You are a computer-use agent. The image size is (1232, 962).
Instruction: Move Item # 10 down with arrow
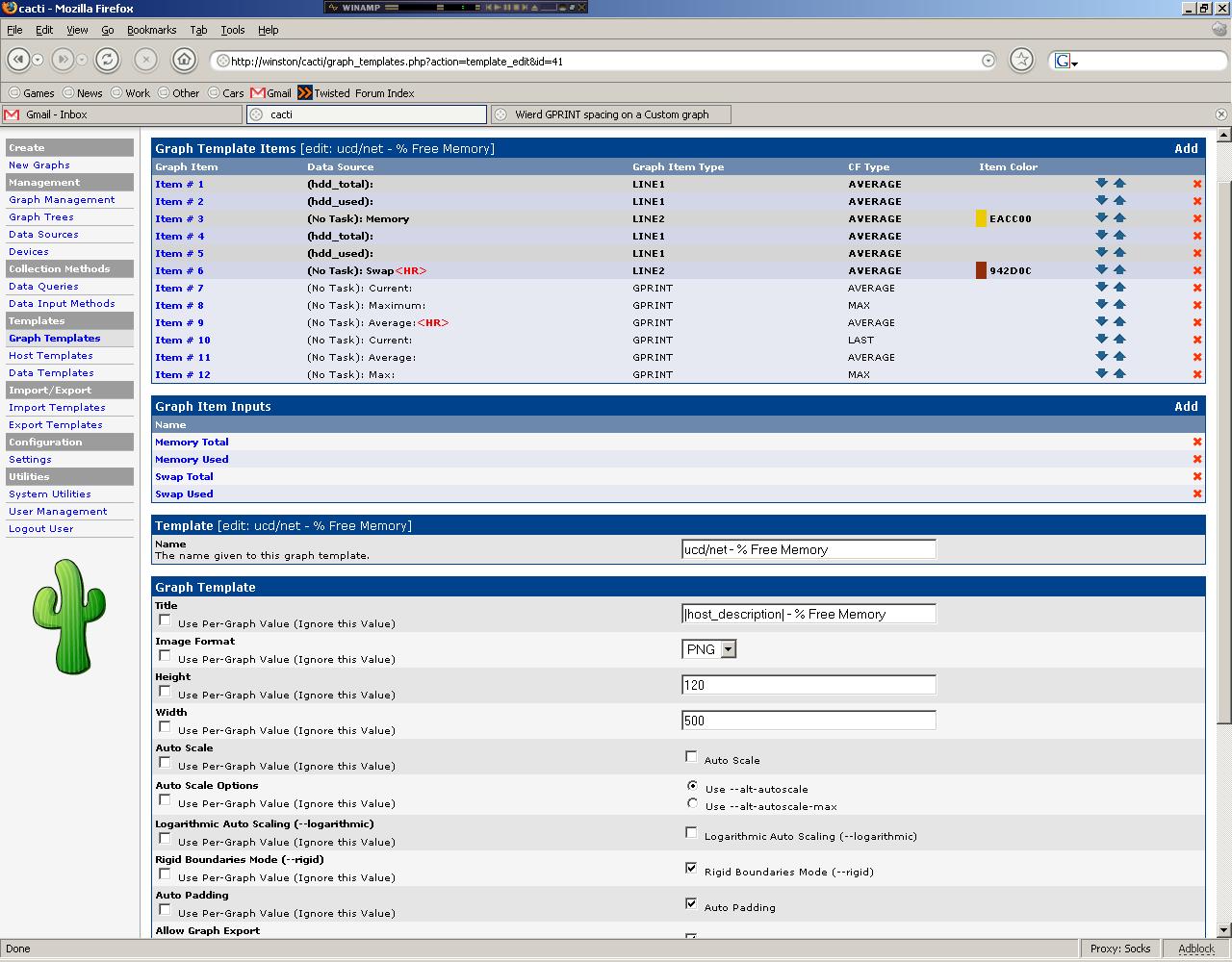pyautogui.click(x=1101, y=339)
